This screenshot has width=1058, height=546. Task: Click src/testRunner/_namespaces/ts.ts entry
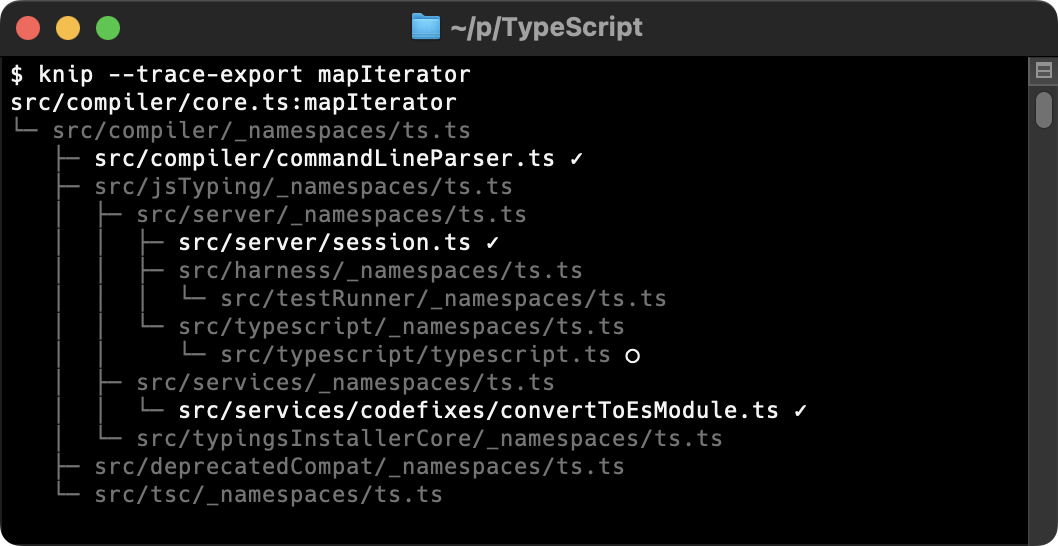[x=443, y=298]
